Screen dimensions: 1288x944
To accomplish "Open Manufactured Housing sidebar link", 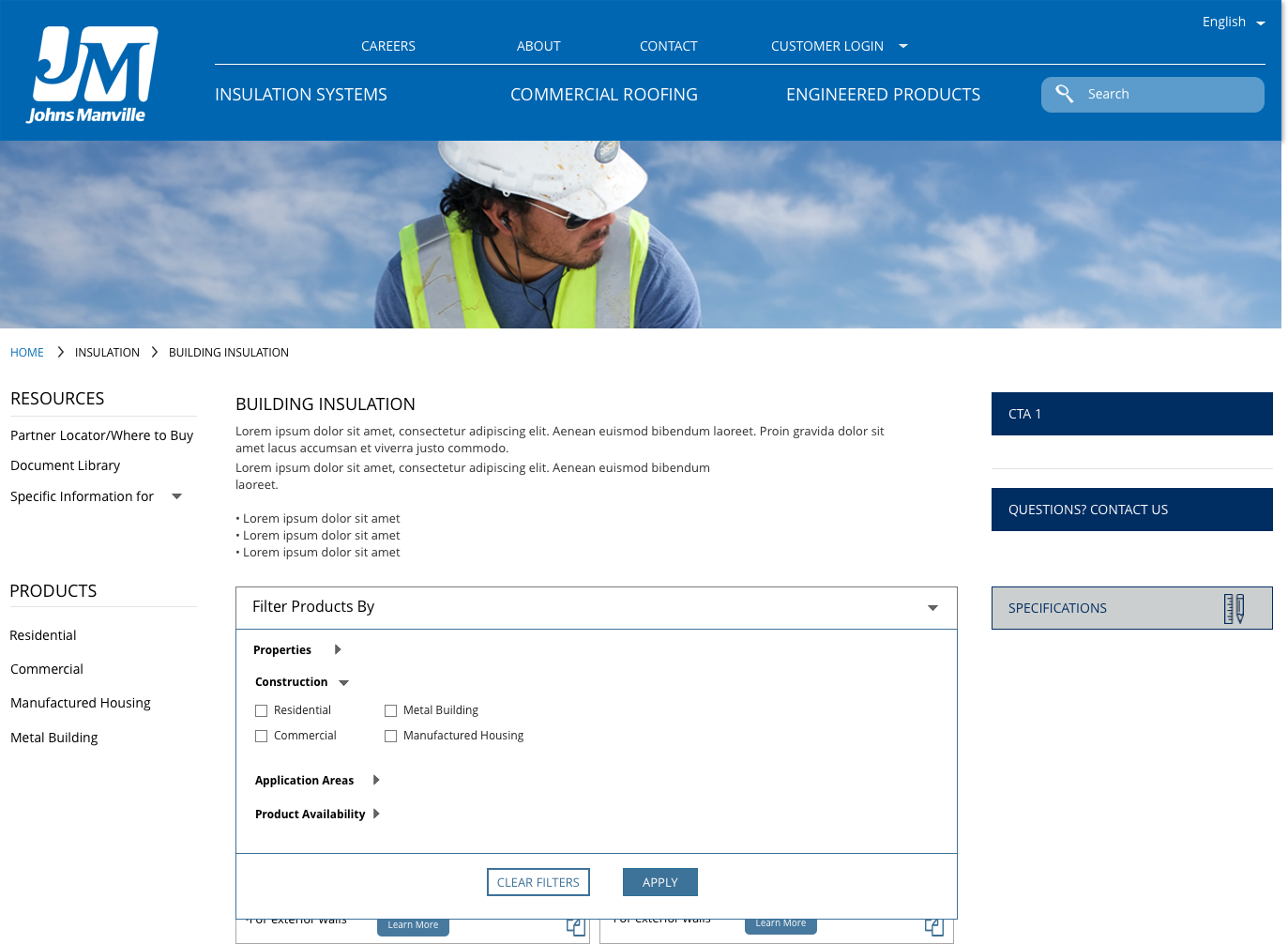I will 81,703.
